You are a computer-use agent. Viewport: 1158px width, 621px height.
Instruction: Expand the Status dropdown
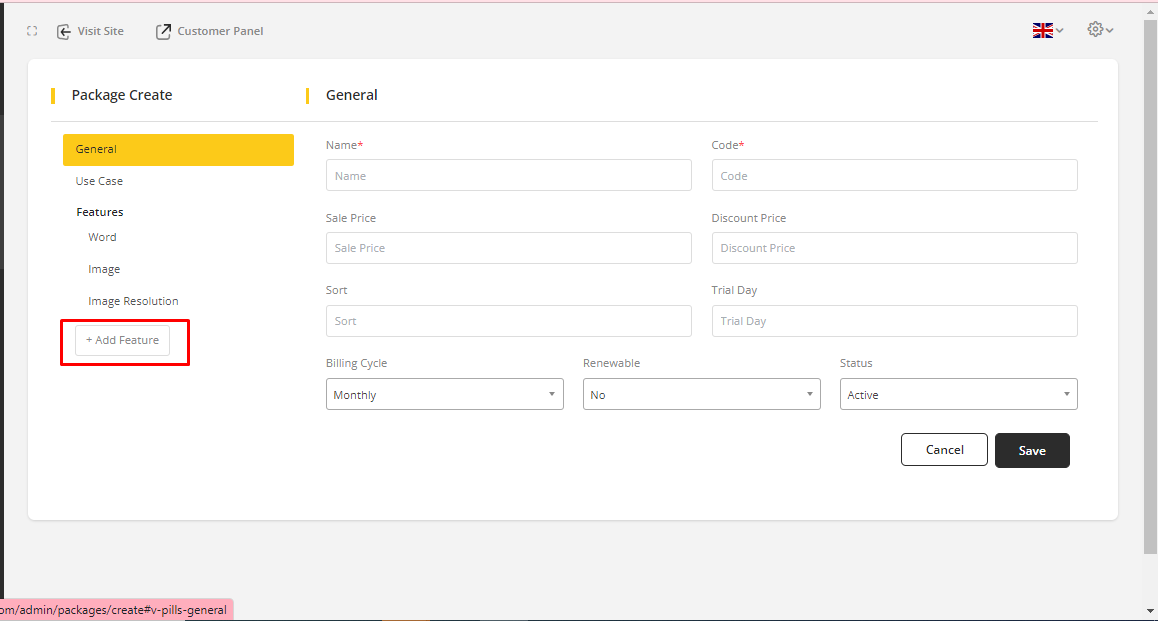pyautogui.click(x=958, y=394)
